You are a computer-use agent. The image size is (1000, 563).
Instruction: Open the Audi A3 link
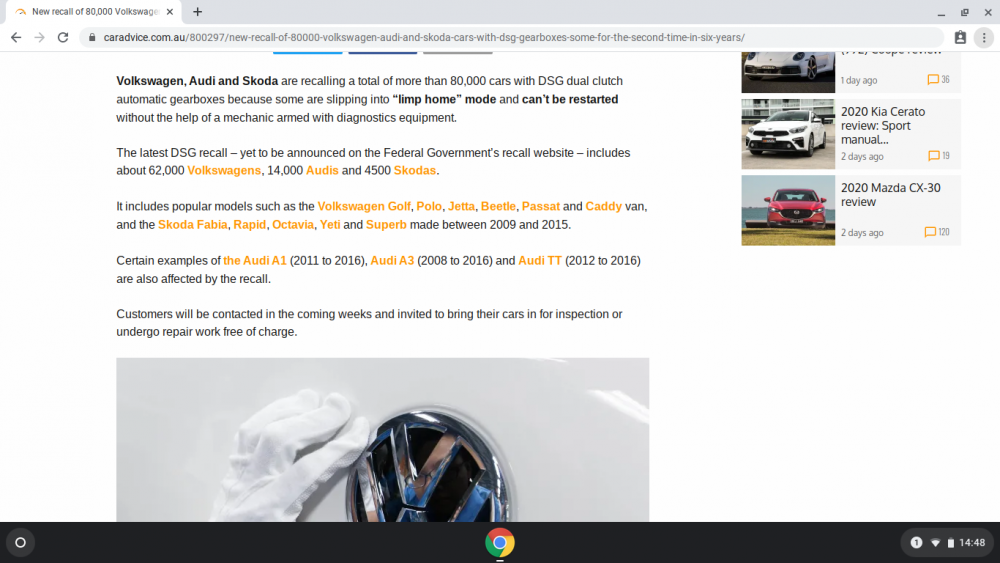pos(392,261)
